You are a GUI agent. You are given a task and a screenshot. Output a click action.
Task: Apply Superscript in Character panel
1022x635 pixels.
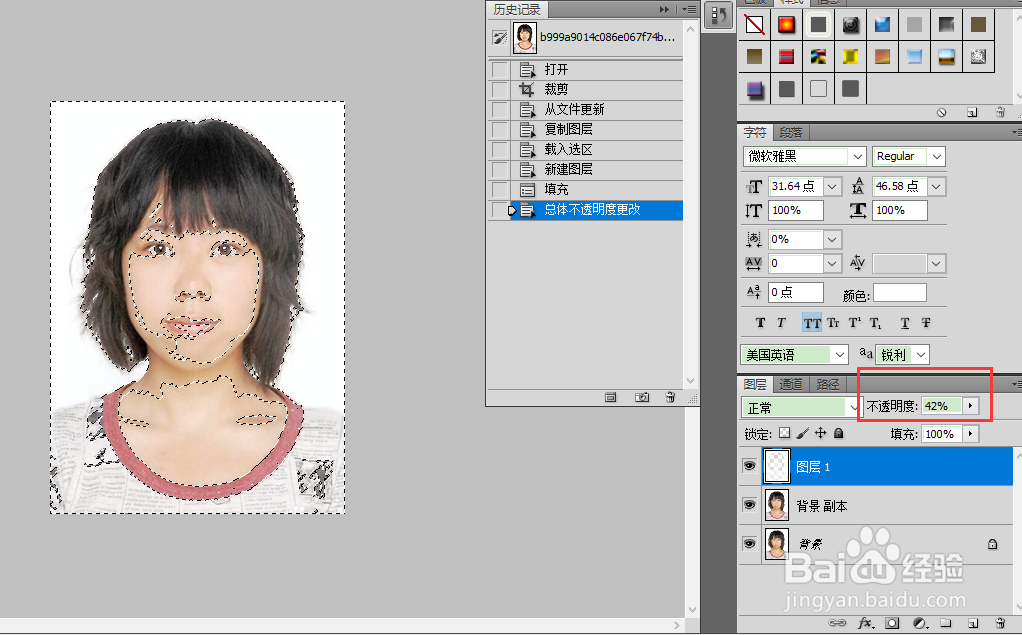click(854, 323)
